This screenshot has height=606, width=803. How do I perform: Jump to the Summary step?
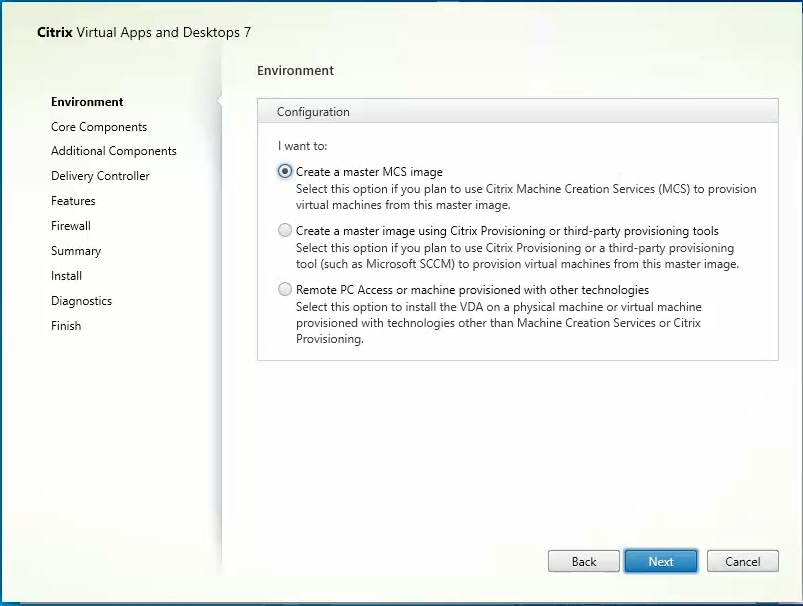75,250
